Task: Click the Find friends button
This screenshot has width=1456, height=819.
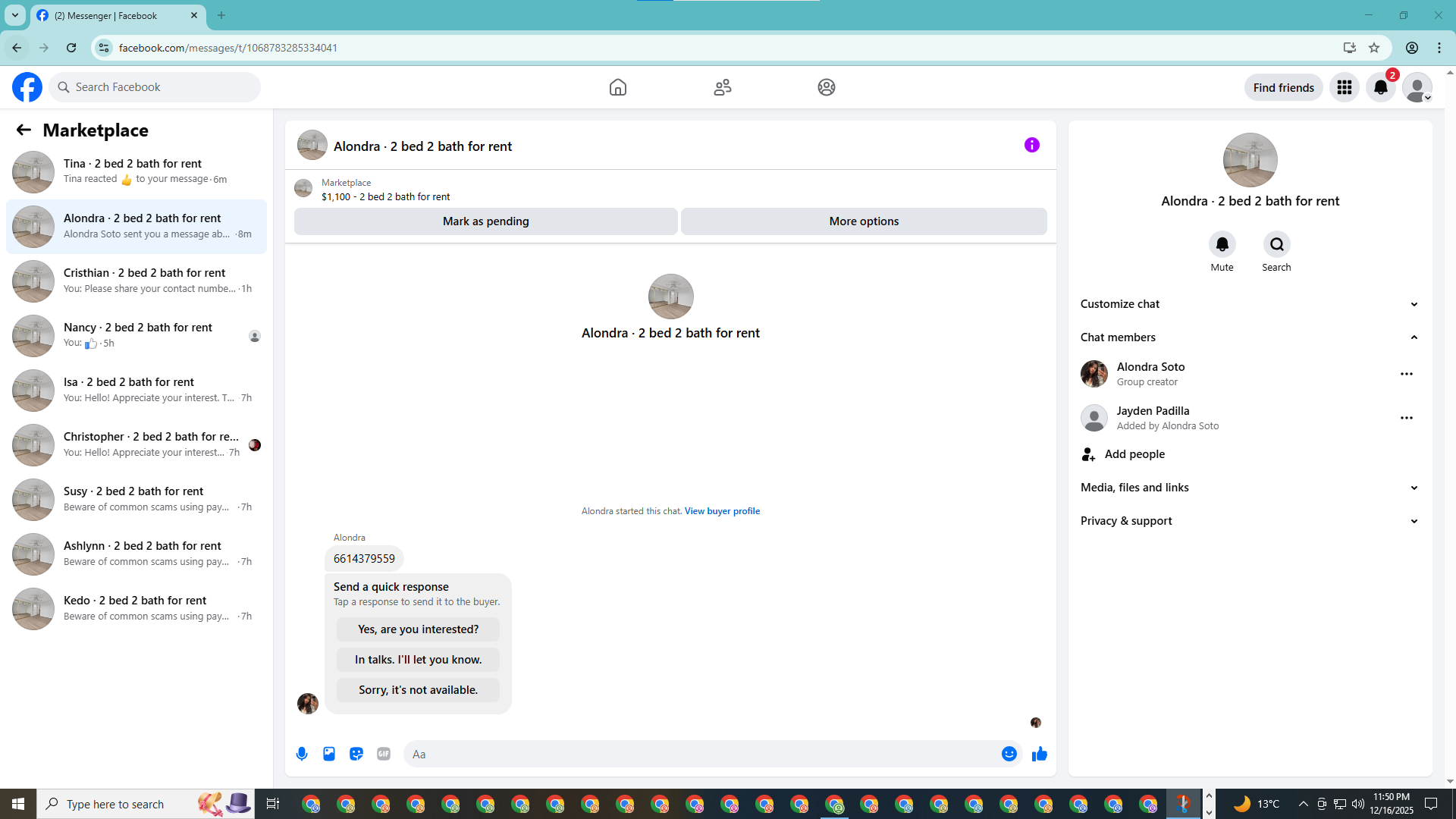Action: coord(1284,87)
